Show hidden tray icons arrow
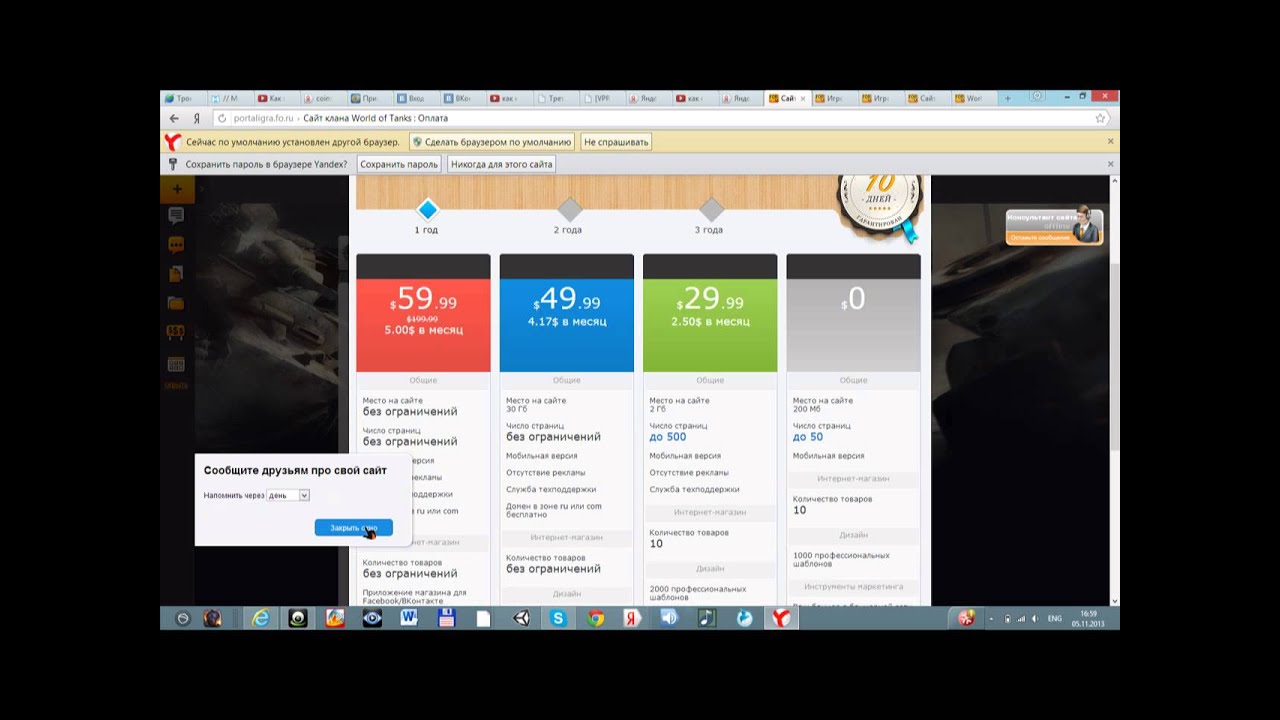 [991, 619]
